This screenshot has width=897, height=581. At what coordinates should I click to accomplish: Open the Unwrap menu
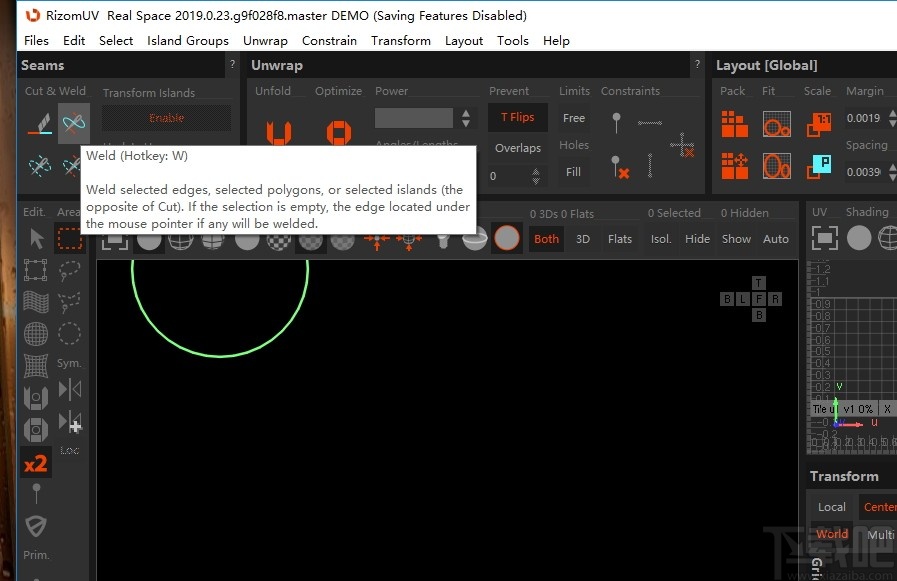point(265,41)
